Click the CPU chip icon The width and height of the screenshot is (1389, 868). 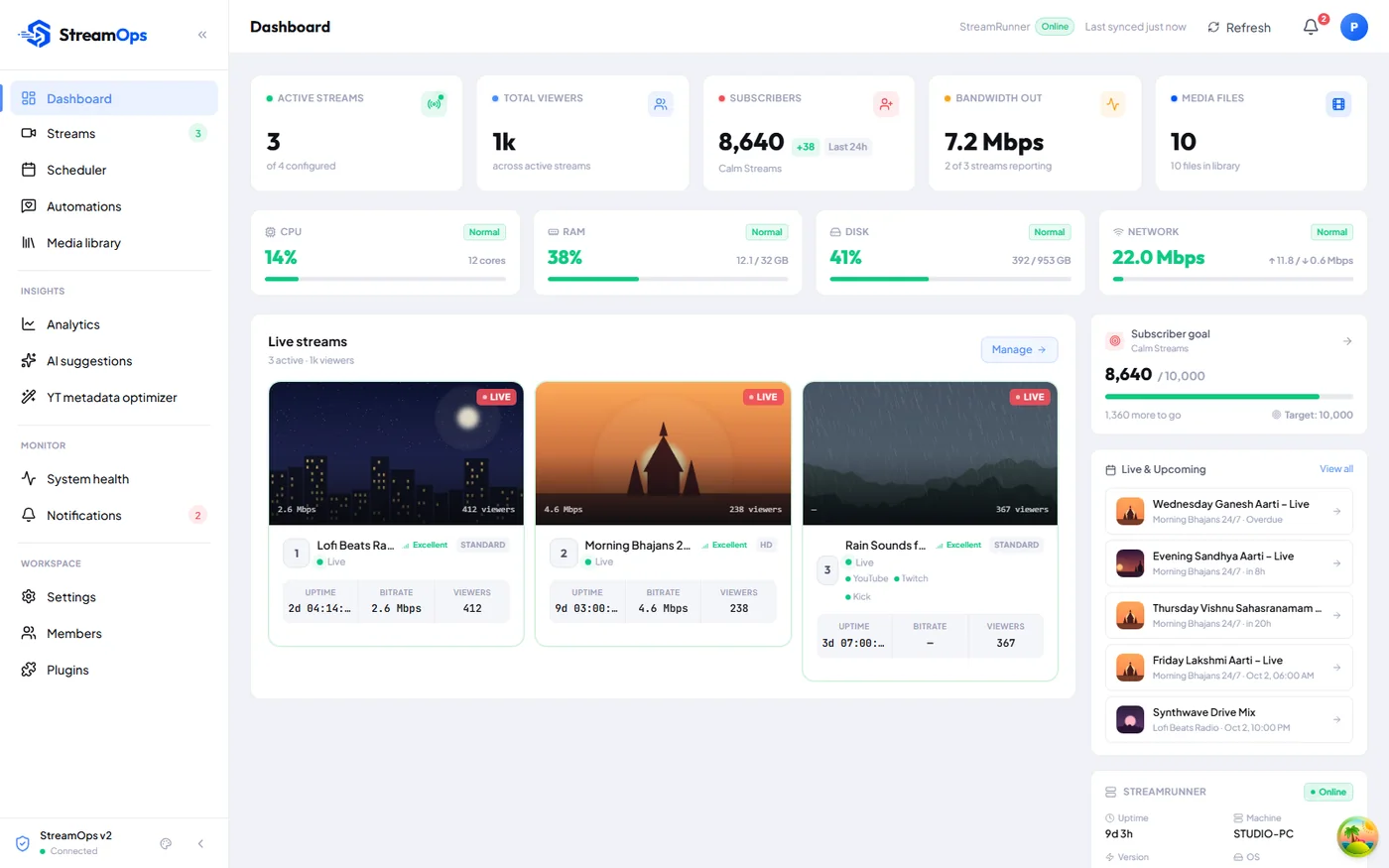(271, 232)
